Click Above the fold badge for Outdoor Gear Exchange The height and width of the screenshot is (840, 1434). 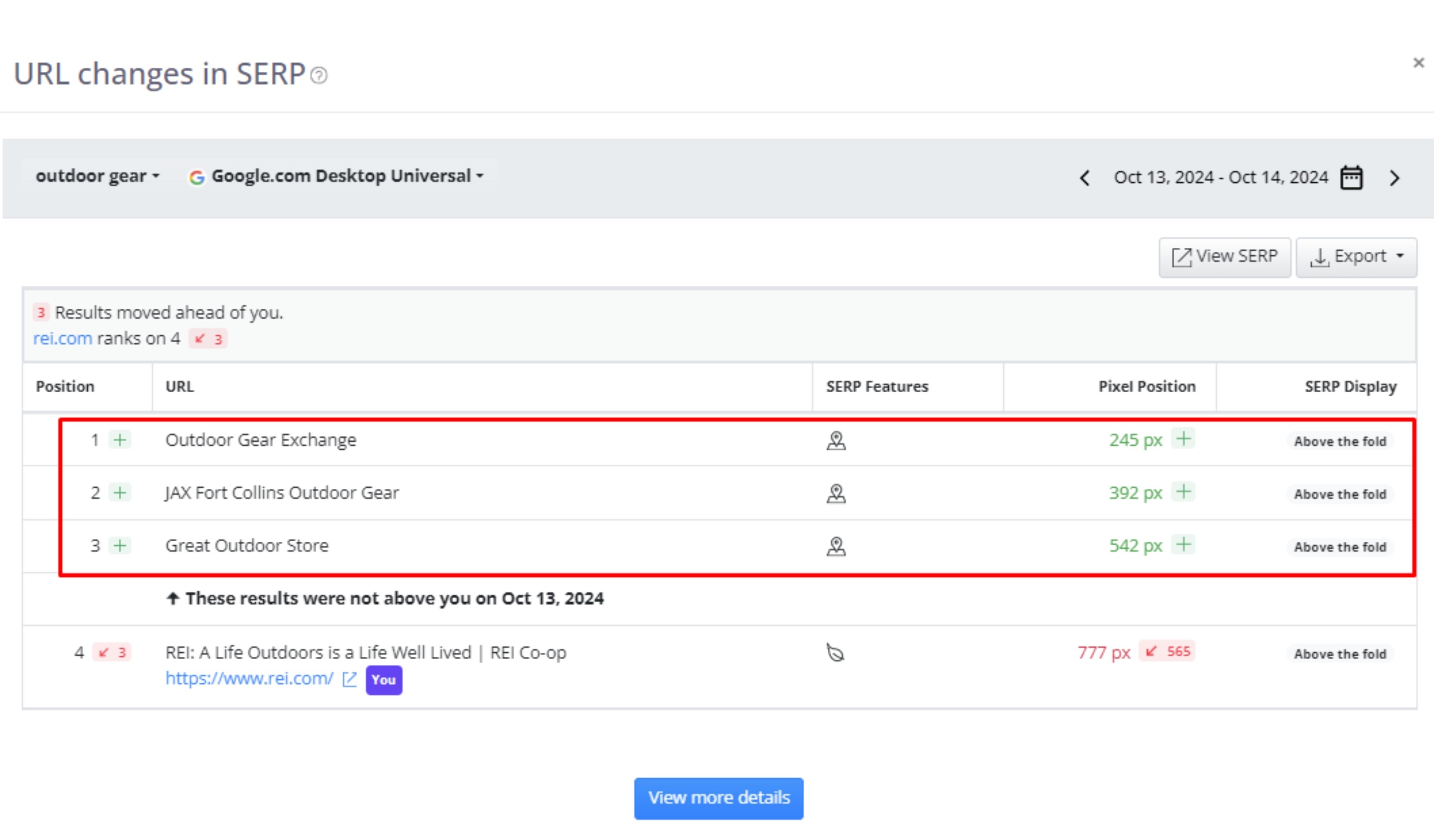pyautogui.click(x=1340, y=441)
